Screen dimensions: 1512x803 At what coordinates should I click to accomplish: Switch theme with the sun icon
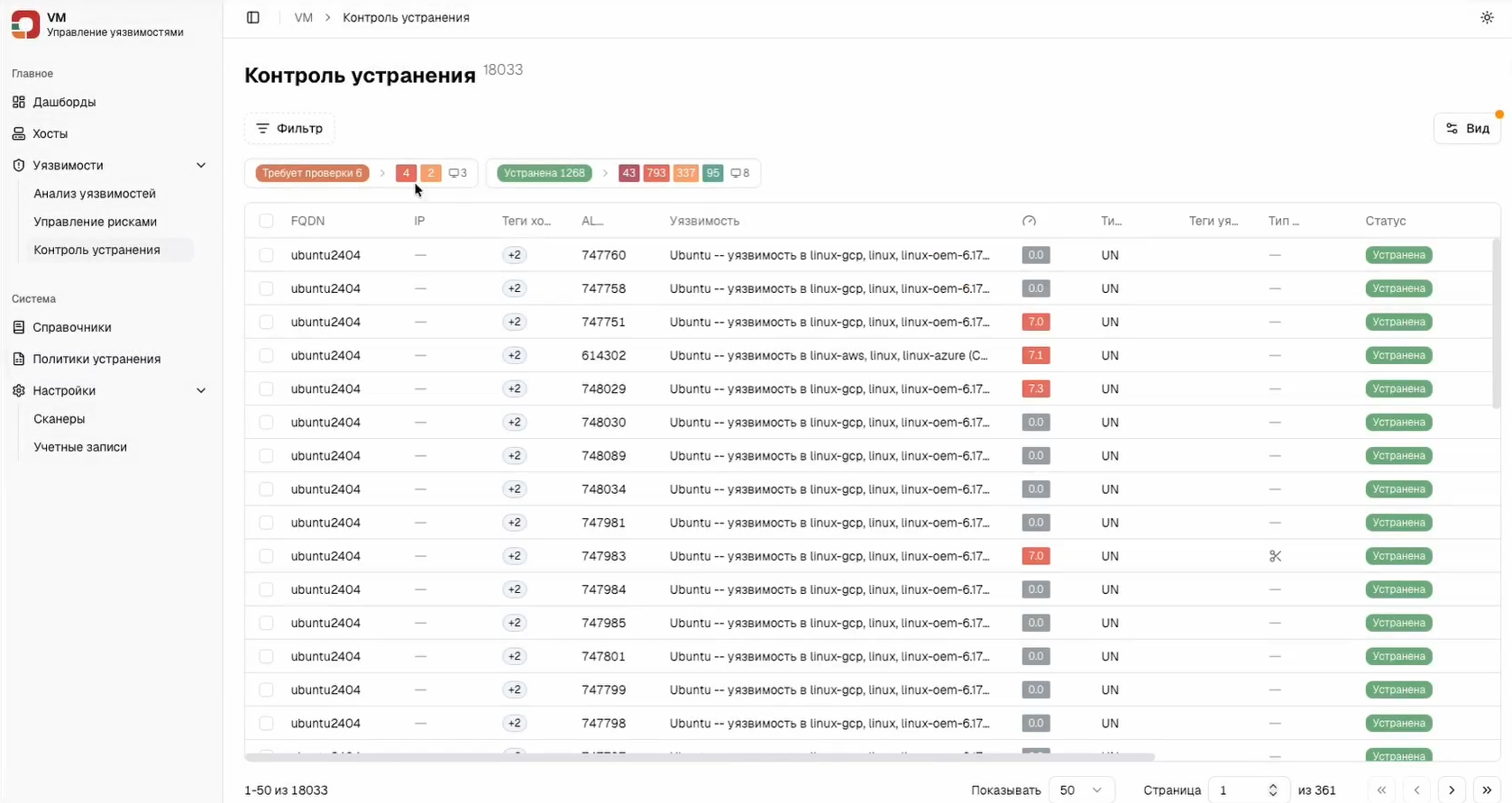[1487, 18]
